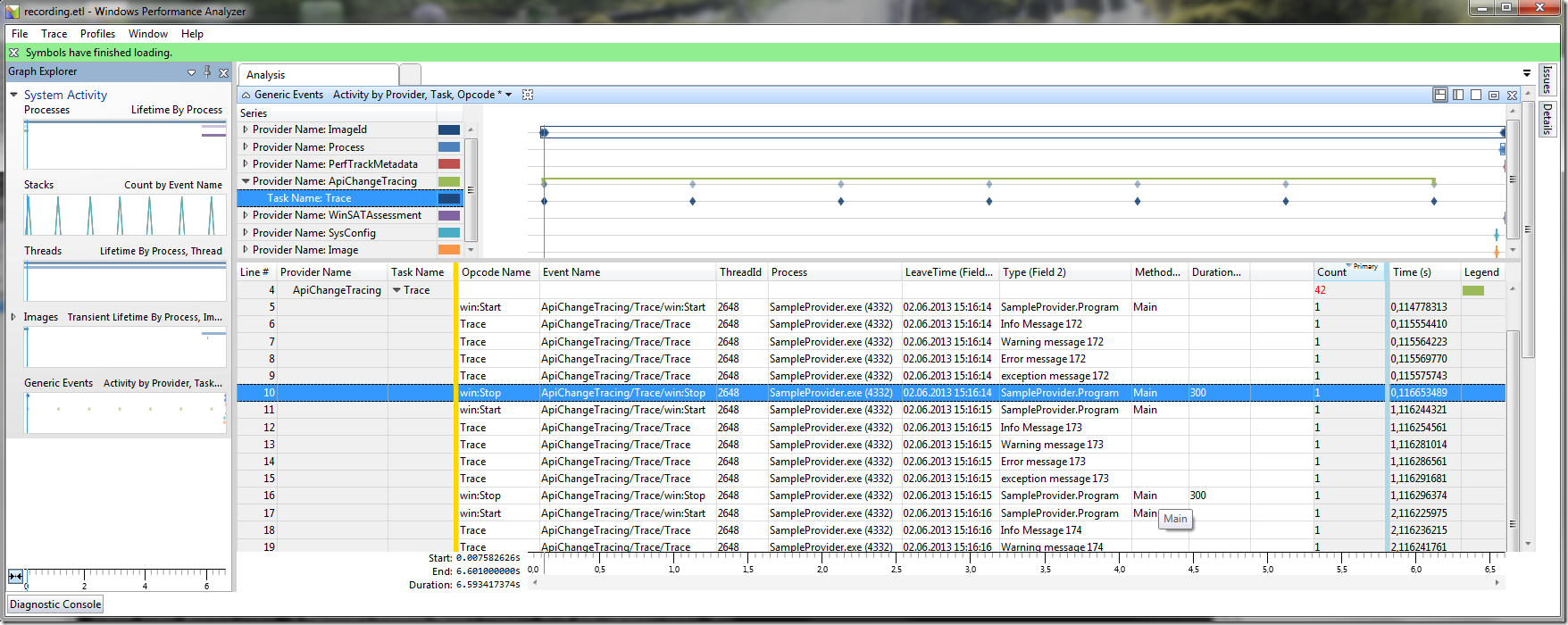Click the orange Image series swatch
This screenshot has height=625, width=1568.
(449, 250)
